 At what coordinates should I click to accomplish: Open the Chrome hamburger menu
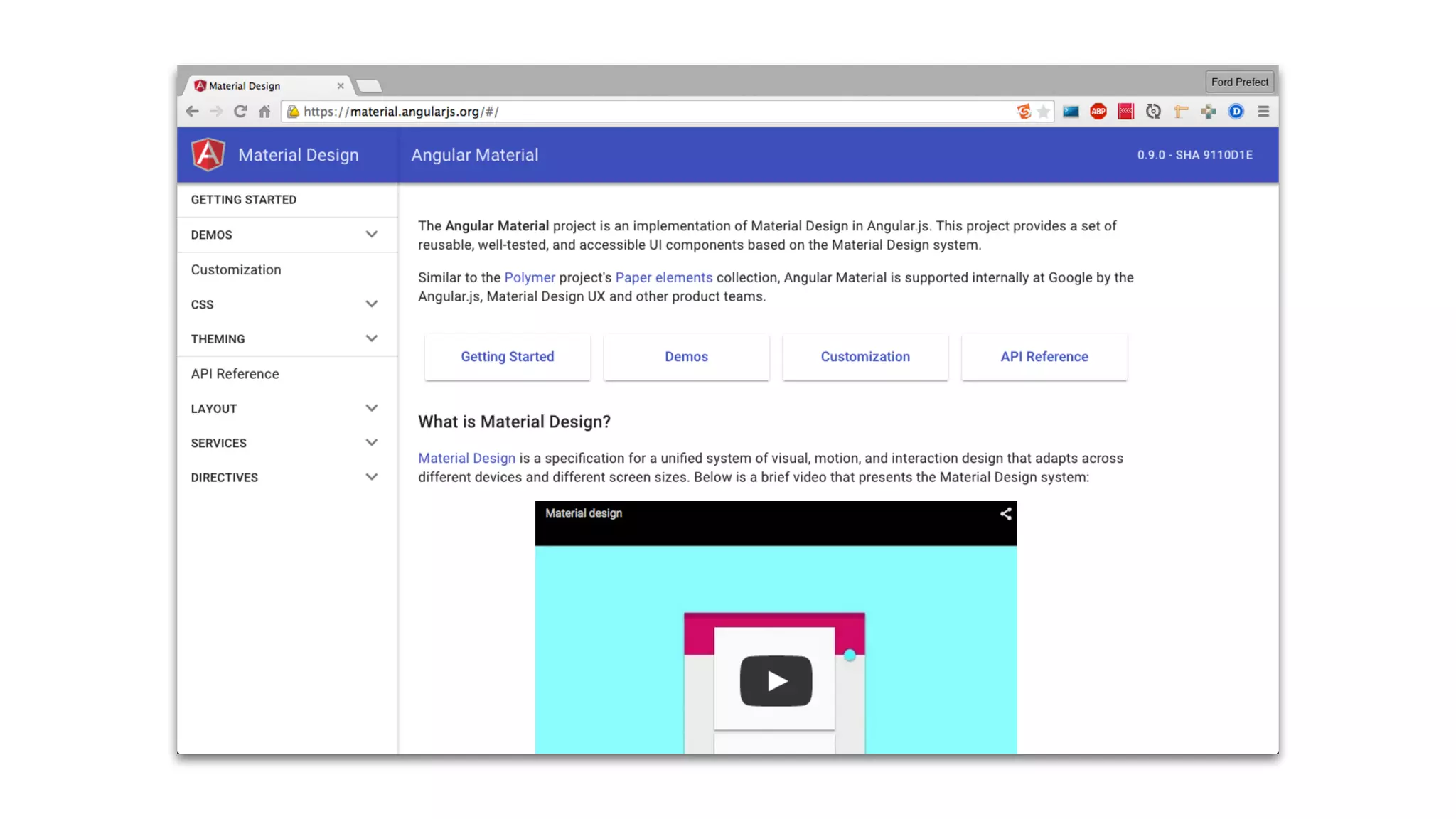point(1263,112)
